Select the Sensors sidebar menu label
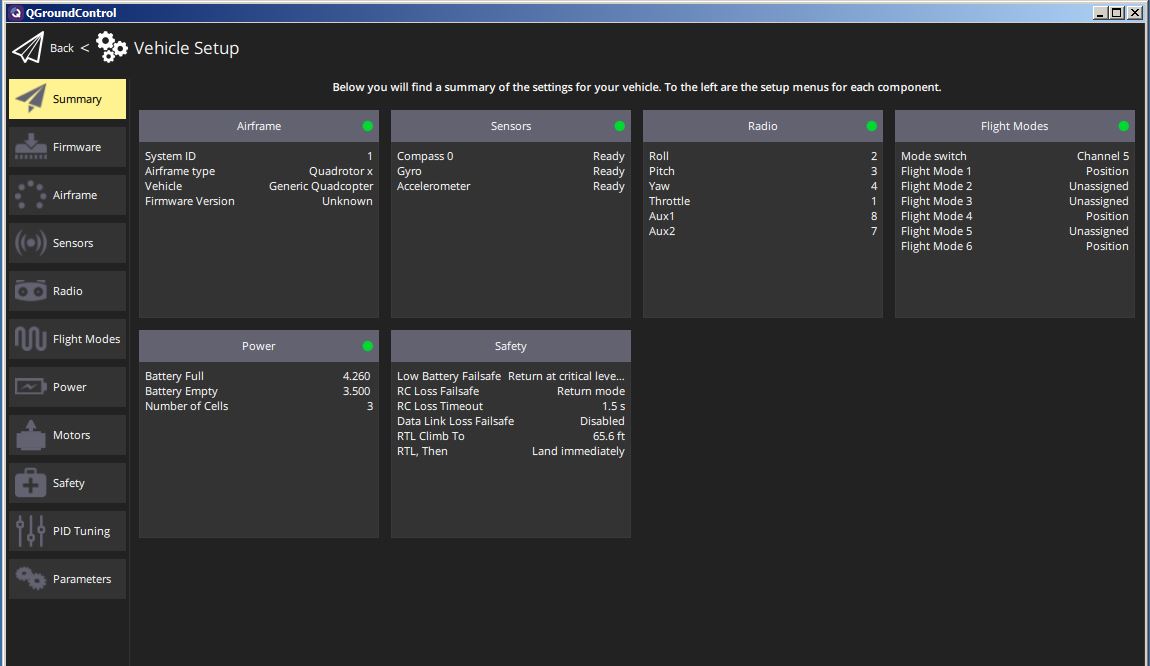The width and height of the screenshot is (1150, 666). click(x=73, y=243)
